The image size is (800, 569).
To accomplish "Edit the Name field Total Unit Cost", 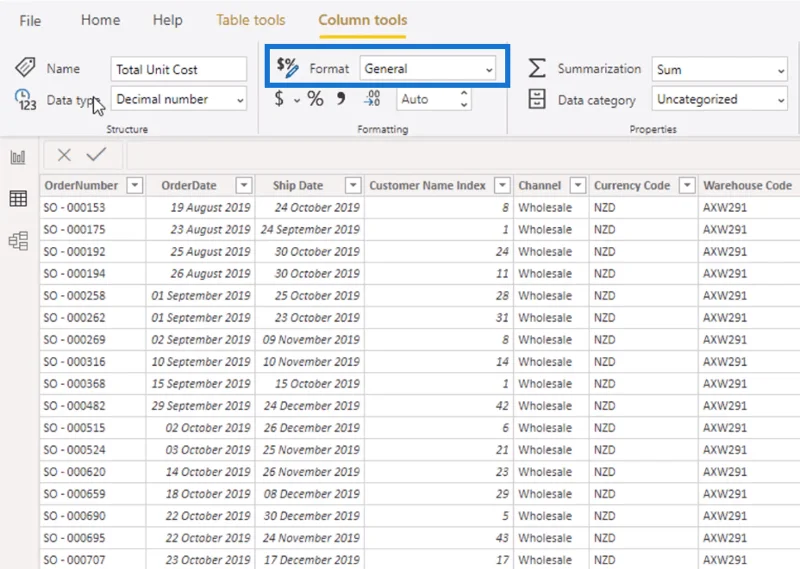I will (179, 69).
